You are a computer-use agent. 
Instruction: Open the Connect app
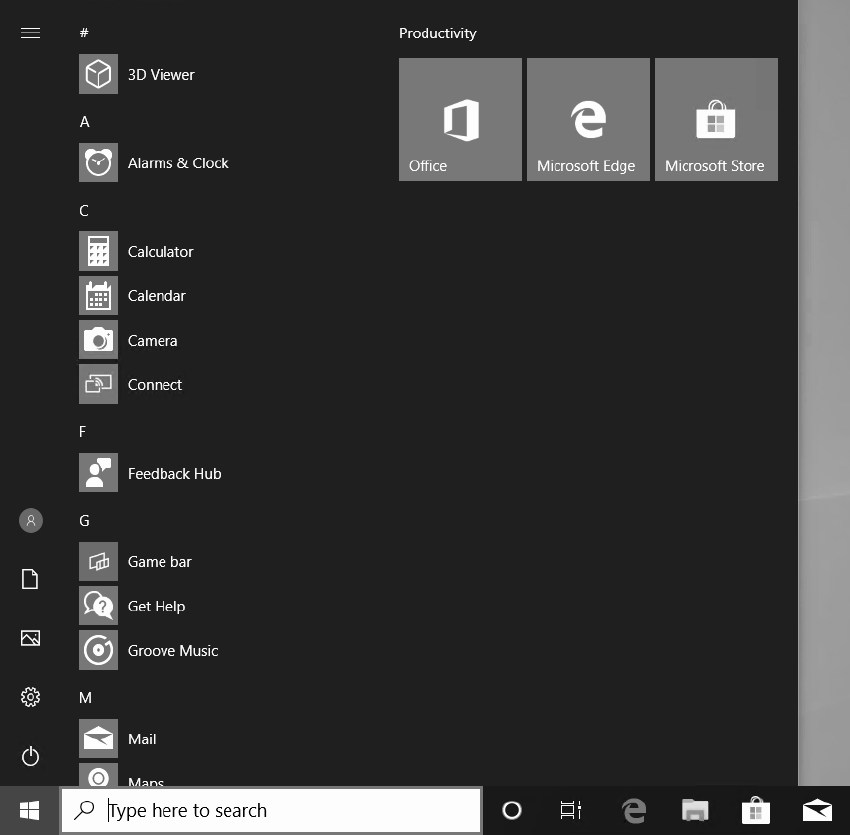(x=155, y=384)
